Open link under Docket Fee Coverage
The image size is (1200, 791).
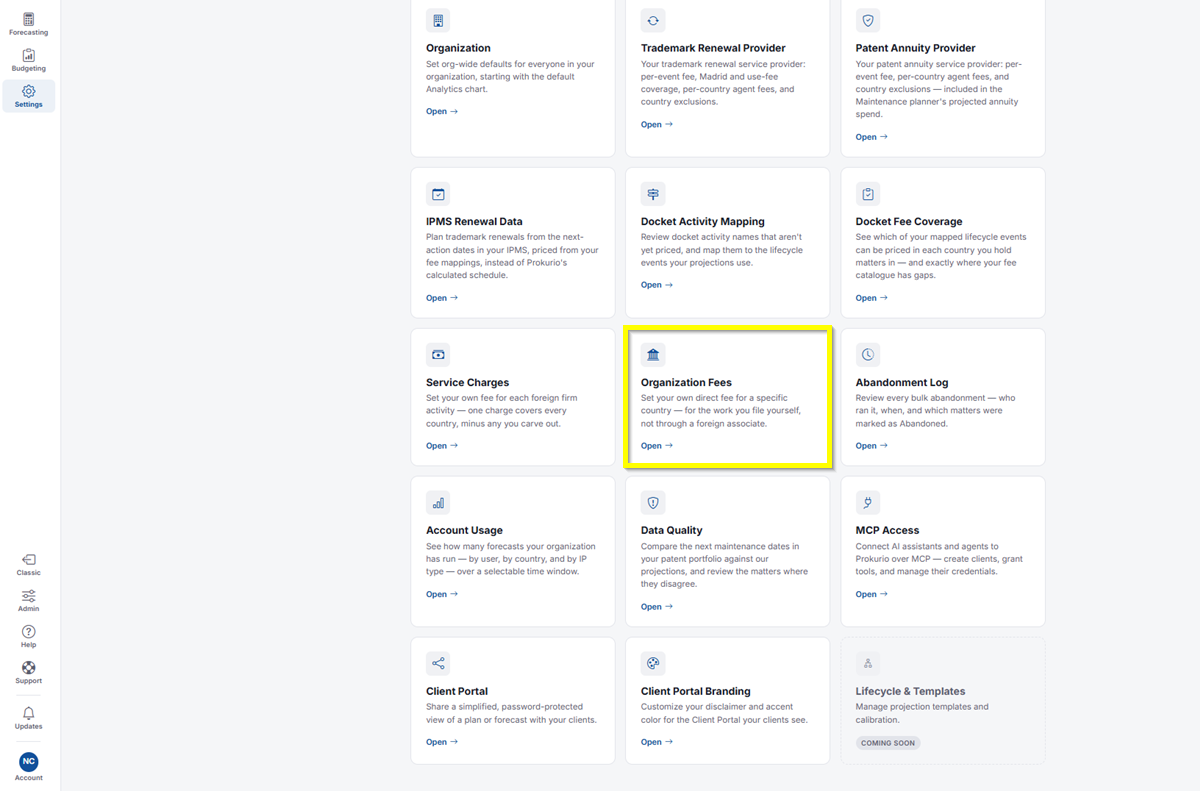[x=872, y=298]
